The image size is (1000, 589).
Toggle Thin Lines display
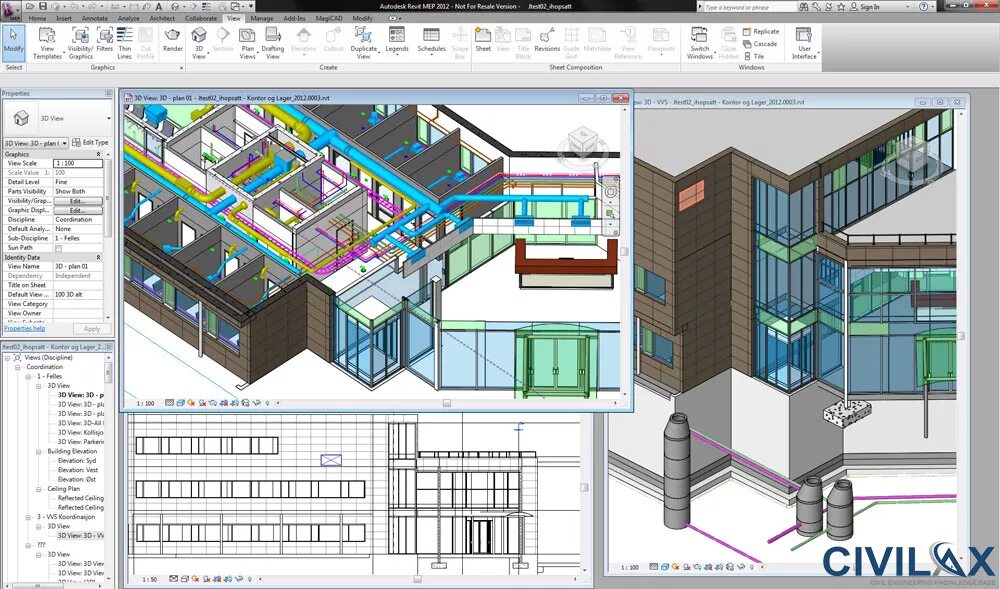tap(124, 43)
